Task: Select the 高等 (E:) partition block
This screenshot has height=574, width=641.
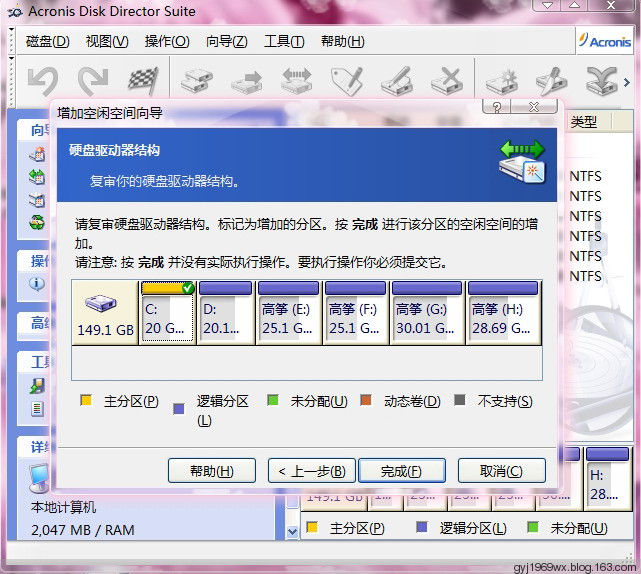Action: click(288, 312)
